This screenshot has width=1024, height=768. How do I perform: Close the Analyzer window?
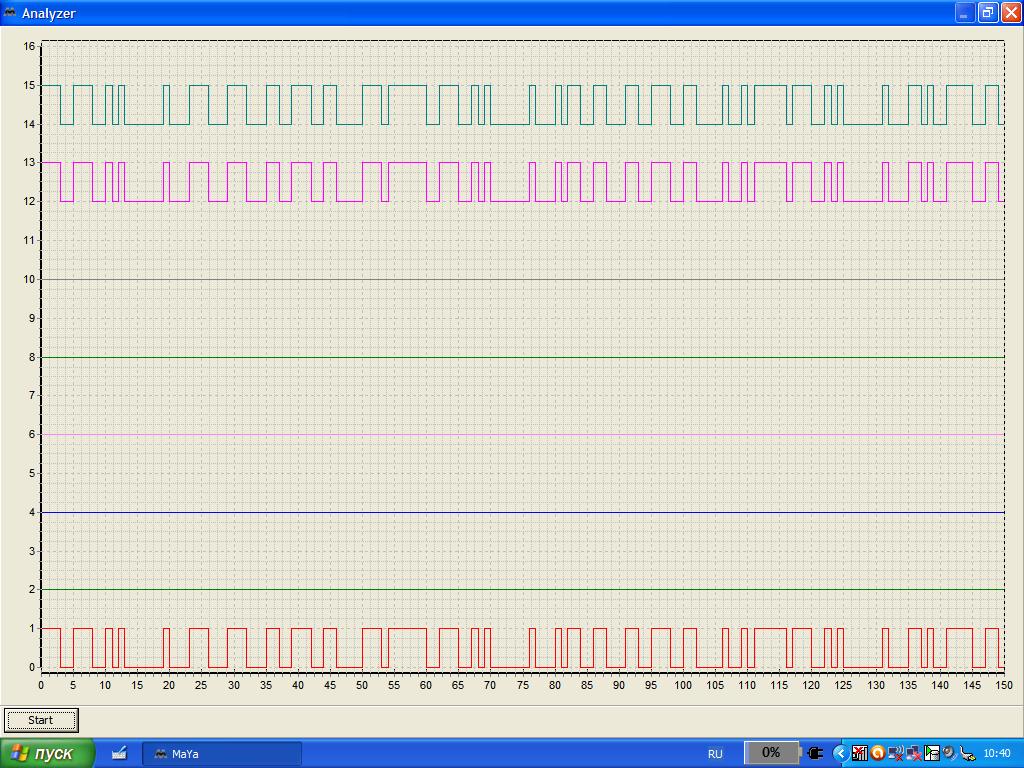pos(1011,13)
